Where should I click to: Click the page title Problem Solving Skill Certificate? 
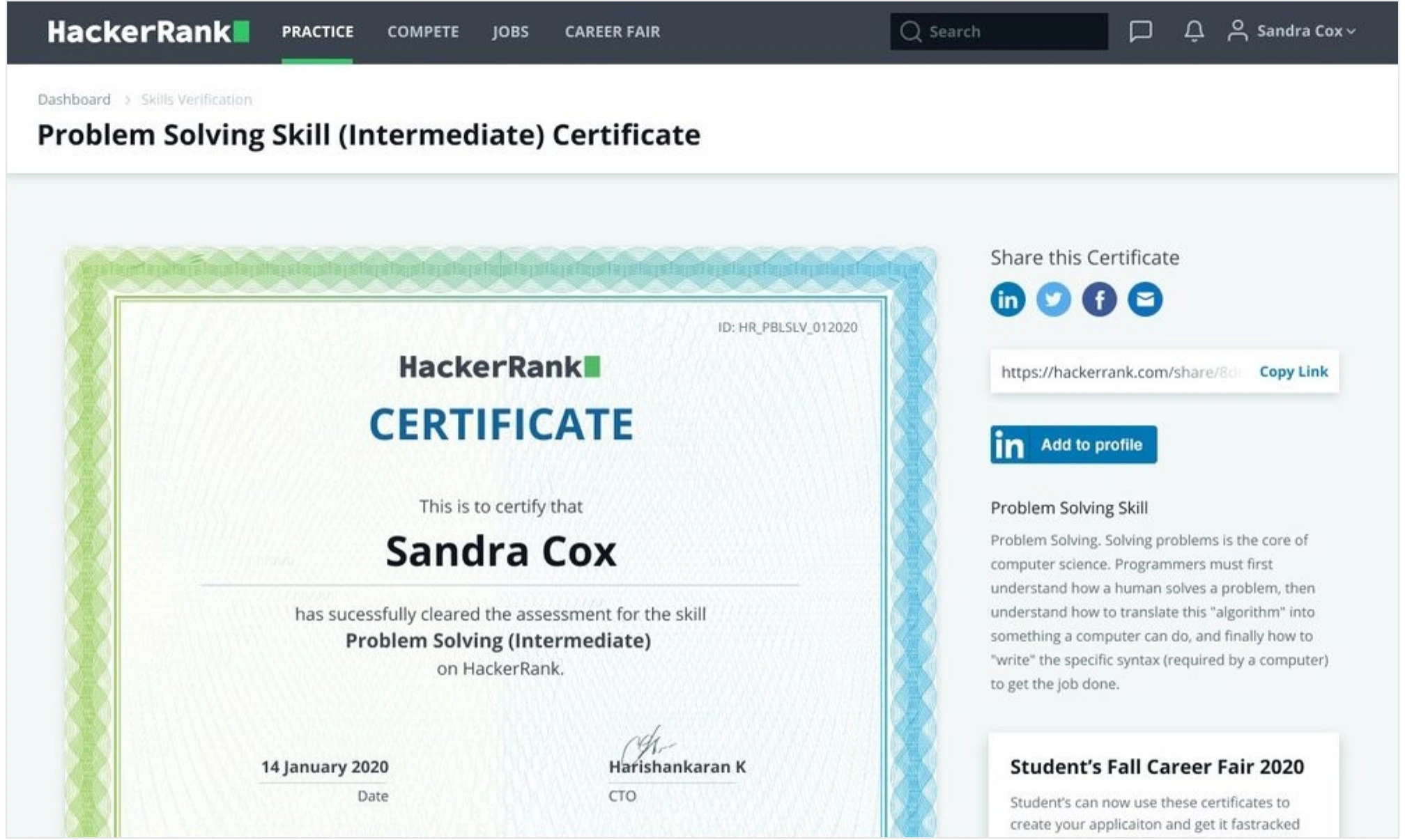click(369, 134)
